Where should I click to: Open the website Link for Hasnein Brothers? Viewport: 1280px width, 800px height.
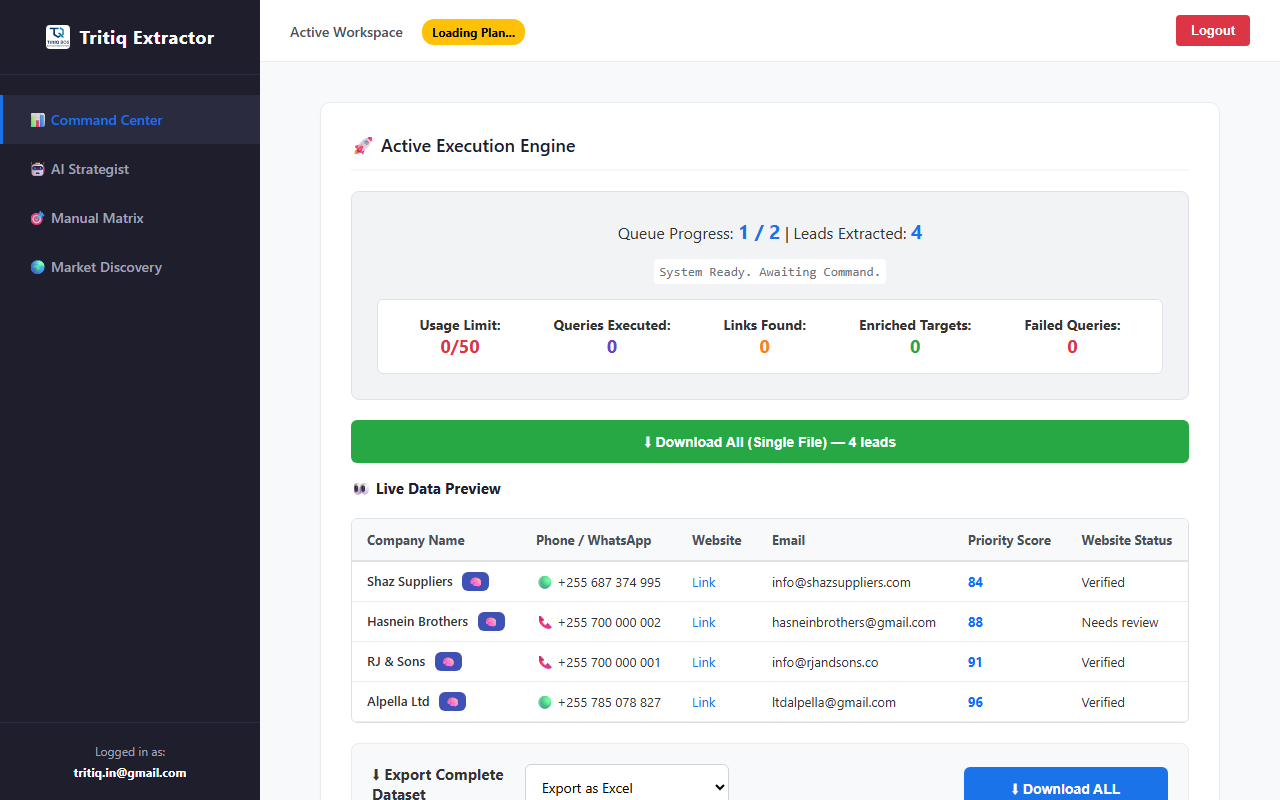point(704,622)
